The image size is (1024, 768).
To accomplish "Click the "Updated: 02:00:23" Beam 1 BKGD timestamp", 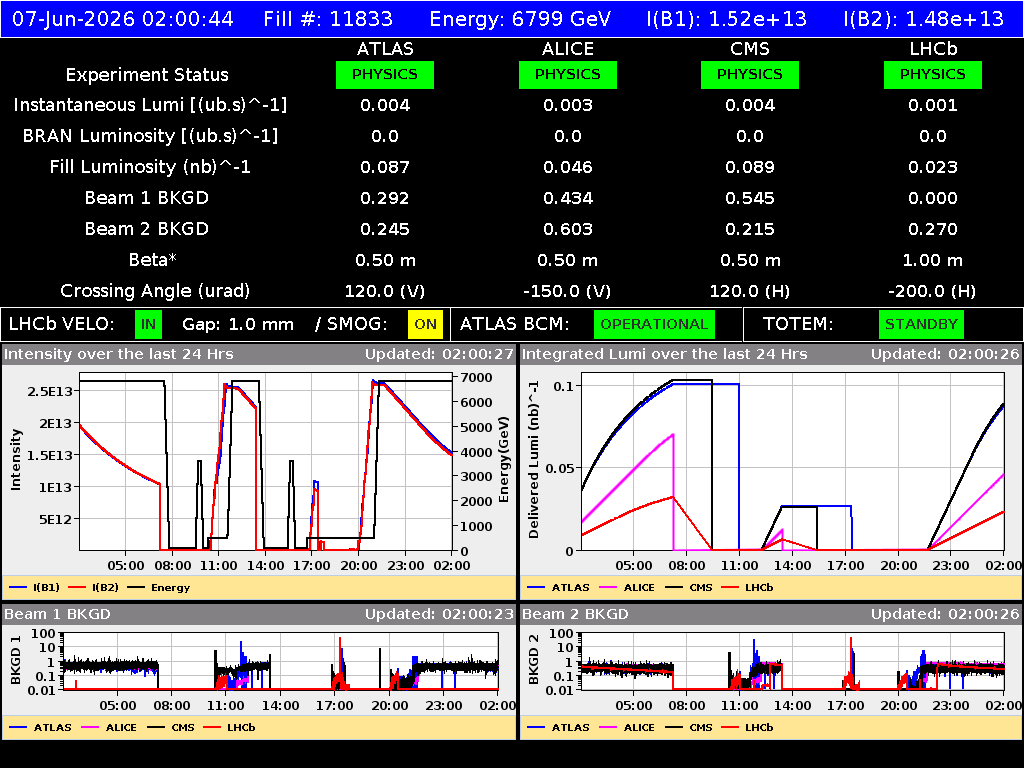I will tap(439, 614).
